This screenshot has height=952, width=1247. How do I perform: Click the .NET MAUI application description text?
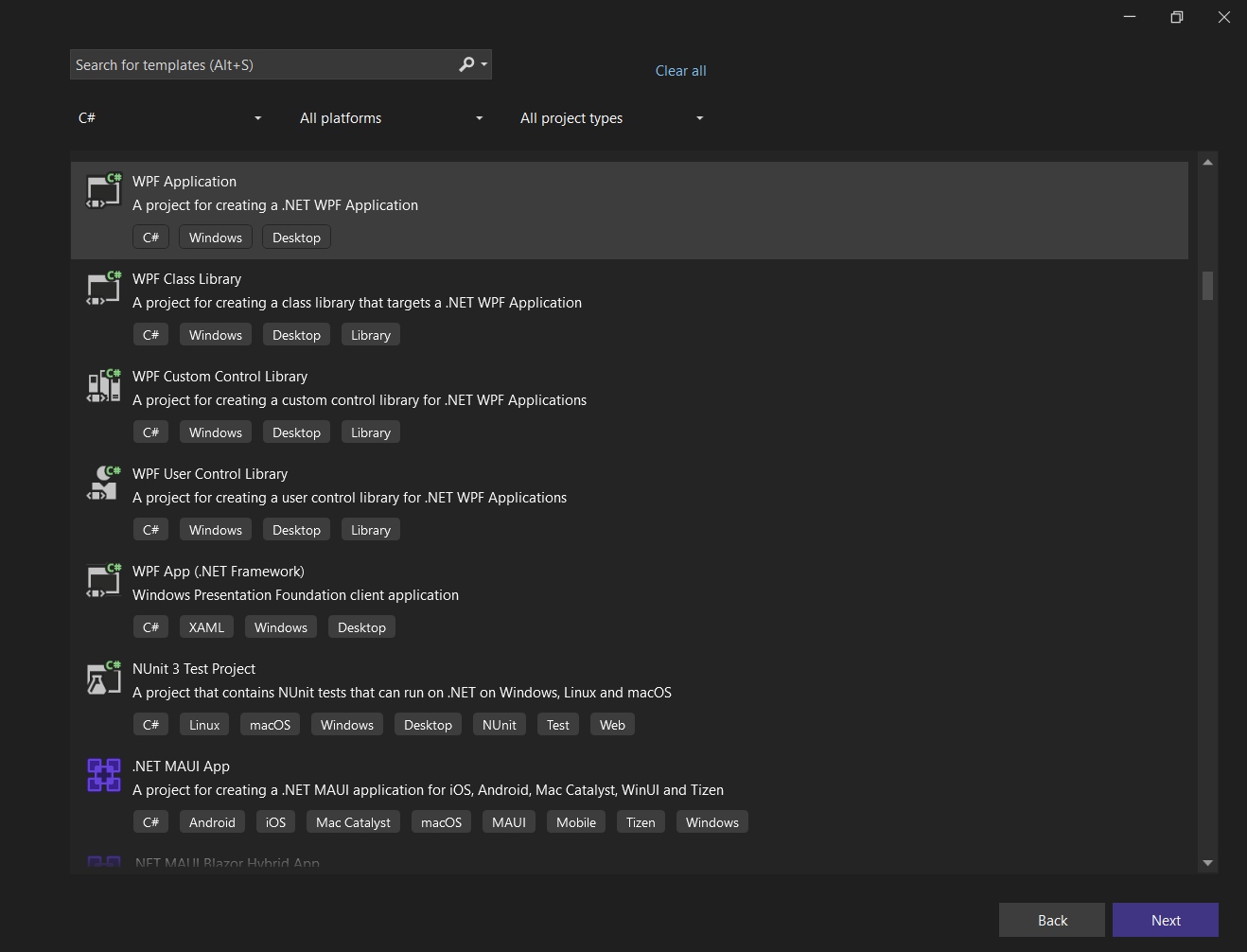tap(428, 790)
